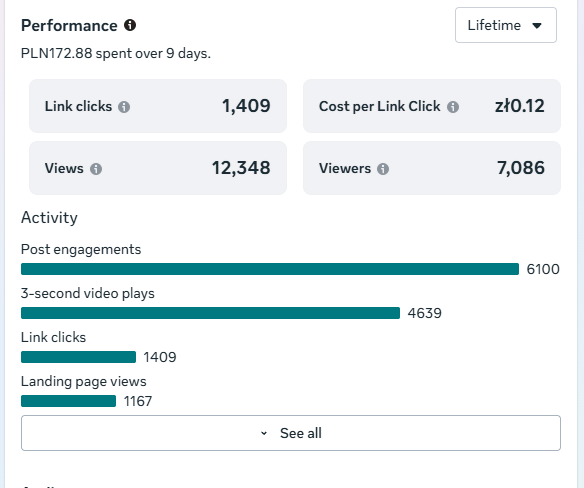Expand activity list with See all
This screenshot has width=584, height=488.
point(291,433)
